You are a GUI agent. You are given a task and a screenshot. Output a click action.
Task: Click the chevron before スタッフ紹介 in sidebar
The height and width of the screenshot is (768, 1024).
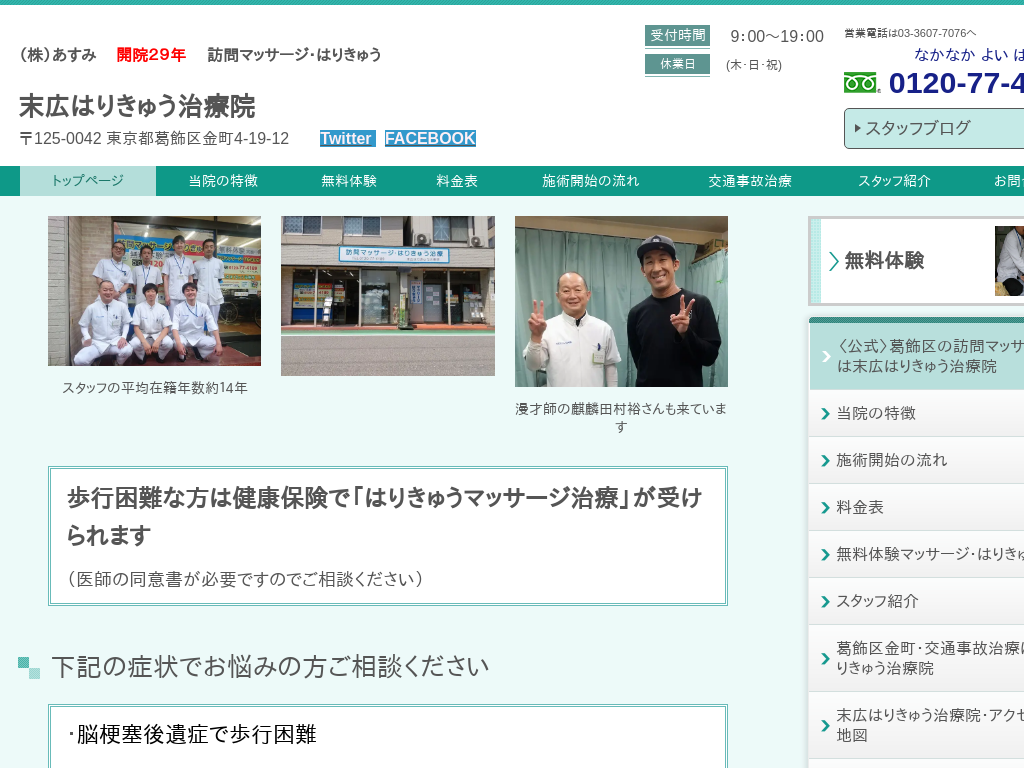click(x=825, y=602)
